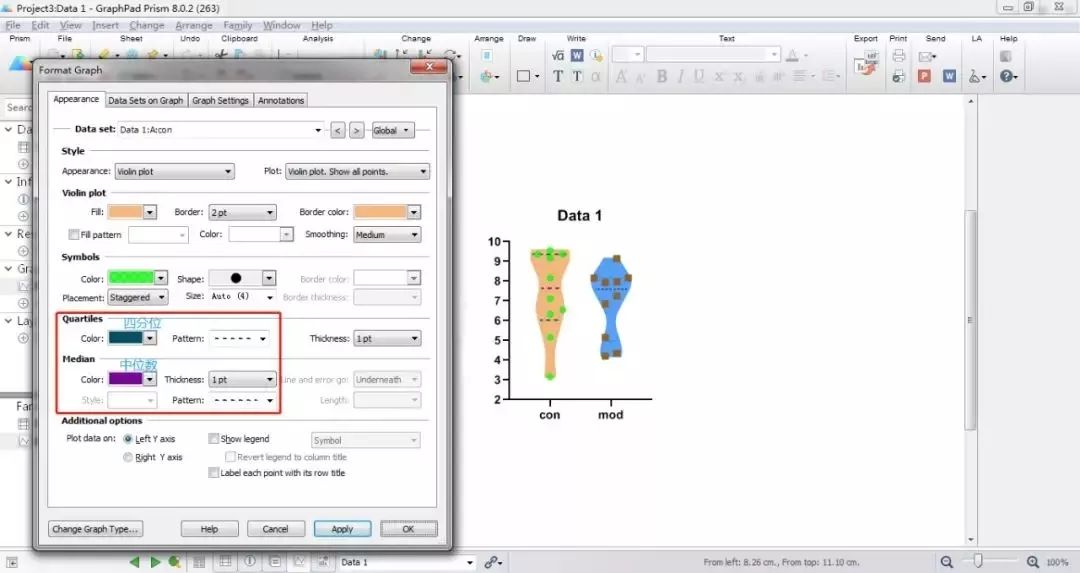Screen dimensions: 1080x573
Task: Click the purple Median color swatch
Action: 125,379
